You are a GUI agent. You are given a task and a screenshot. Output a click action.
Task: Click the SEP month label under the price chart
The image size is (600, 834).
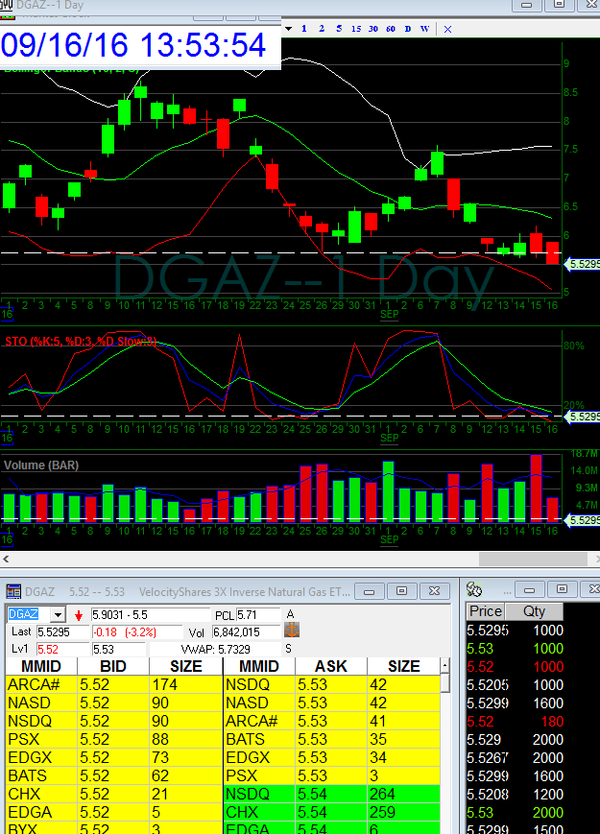pyautogui.click(x=389, y=314)
